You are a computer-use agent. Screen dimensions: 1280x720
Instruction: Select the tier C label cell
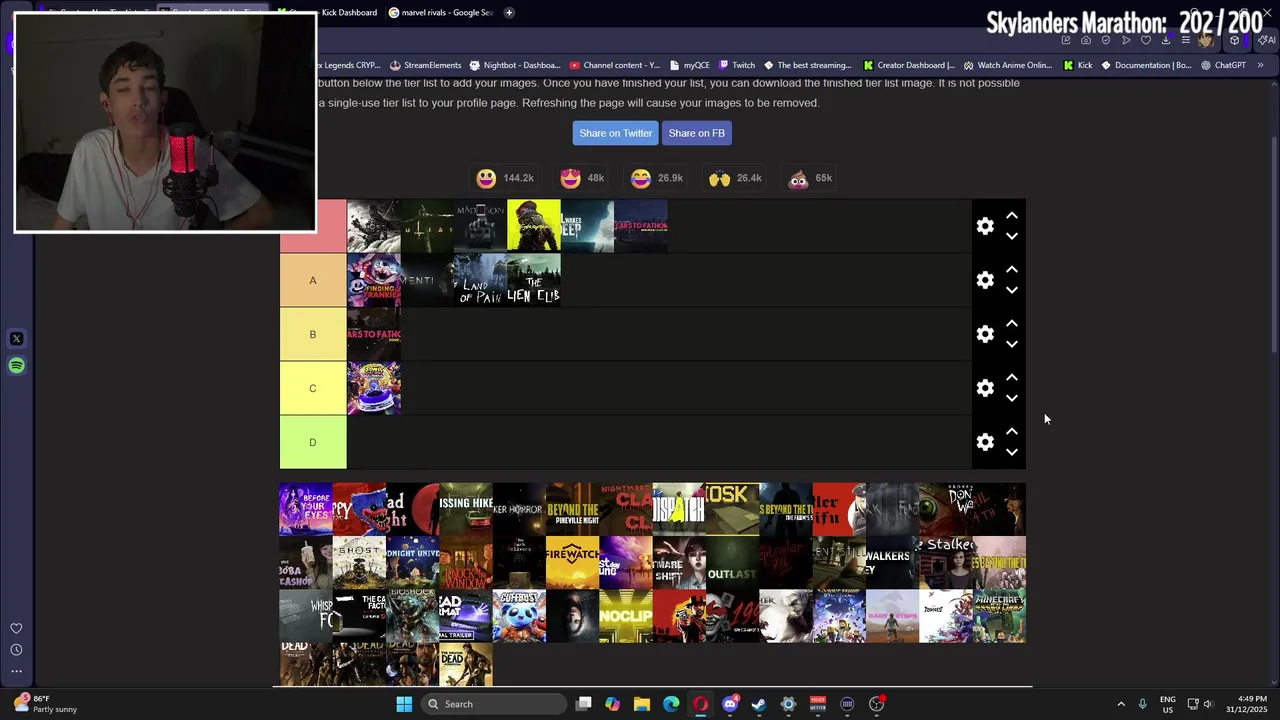pyautogui.click(x=313, y=388)
